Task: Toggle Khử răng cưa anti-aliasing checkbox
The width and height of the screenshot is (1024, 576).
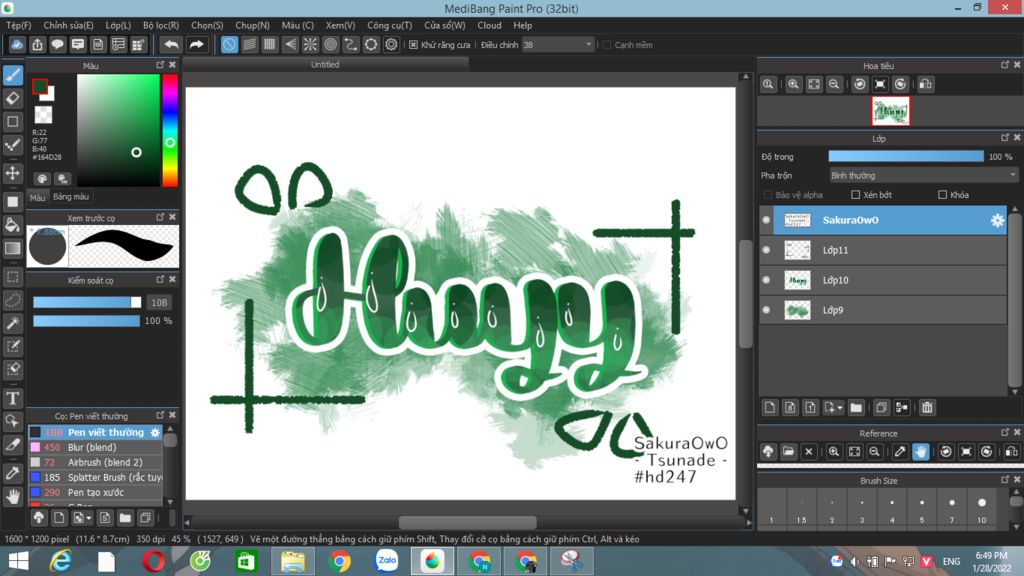Action: click(413, 45)
